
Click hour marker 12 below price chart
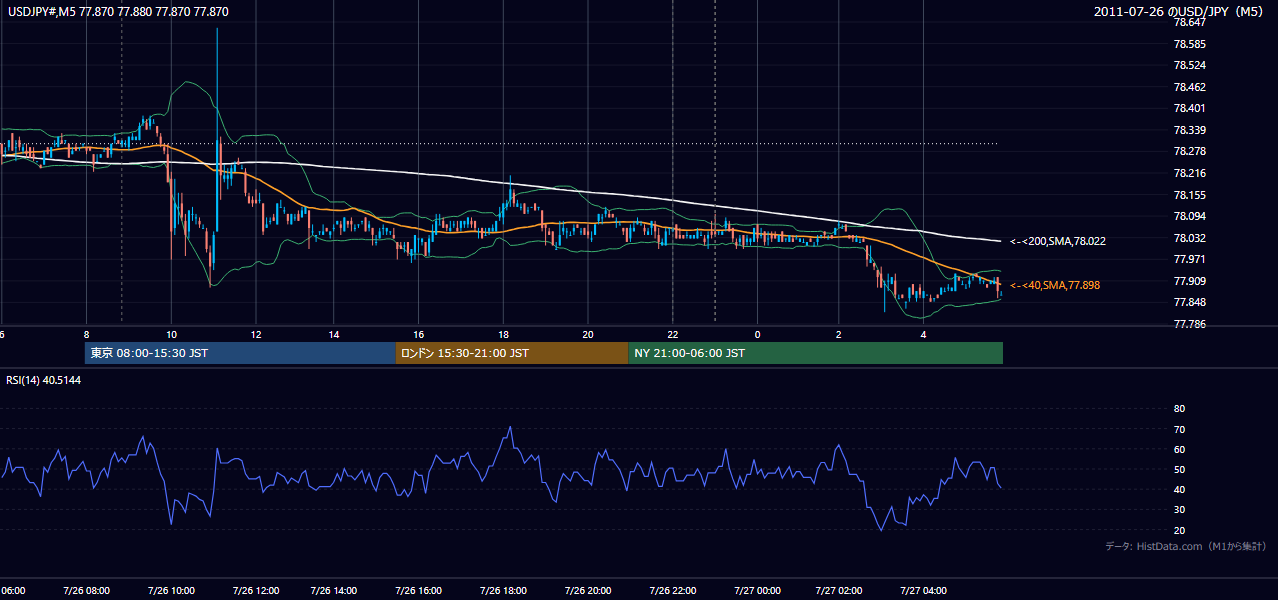(x=255, y=334)
